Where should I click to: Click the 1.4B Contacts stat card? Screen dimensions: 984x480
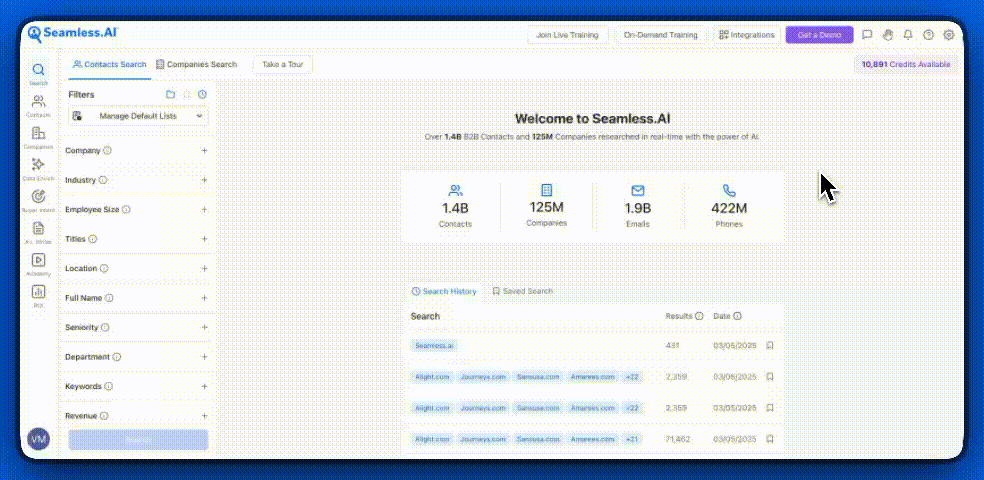(456, 206)
